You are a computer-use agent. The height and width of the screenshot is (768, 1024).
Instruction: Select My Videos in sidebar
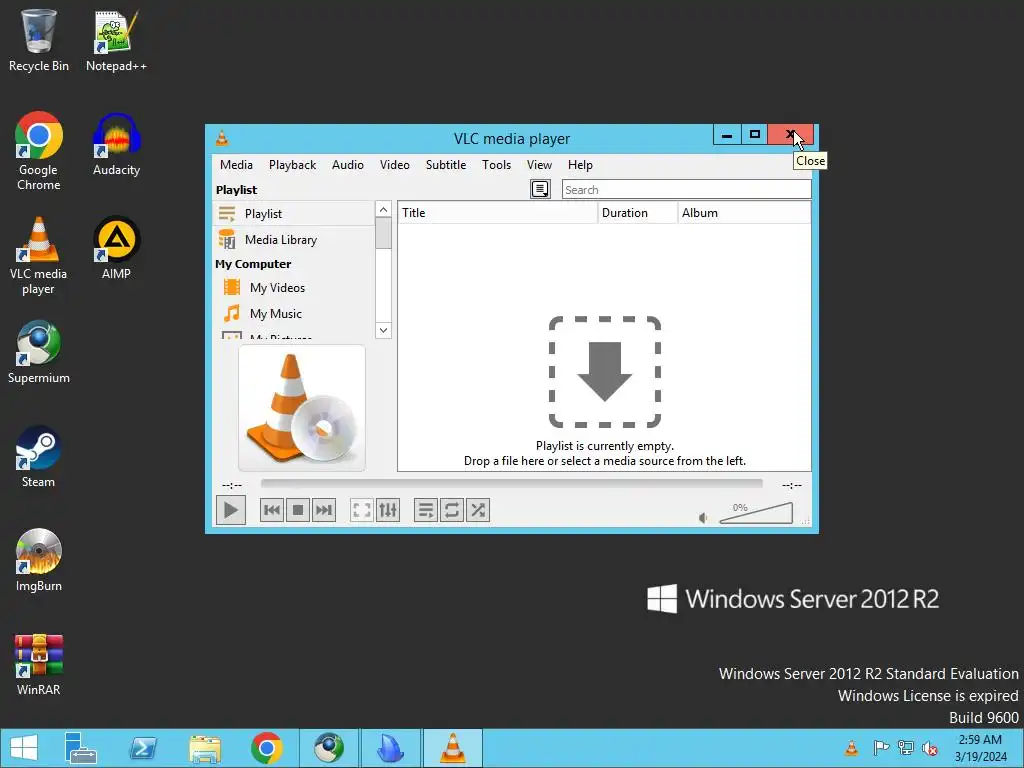294,287
